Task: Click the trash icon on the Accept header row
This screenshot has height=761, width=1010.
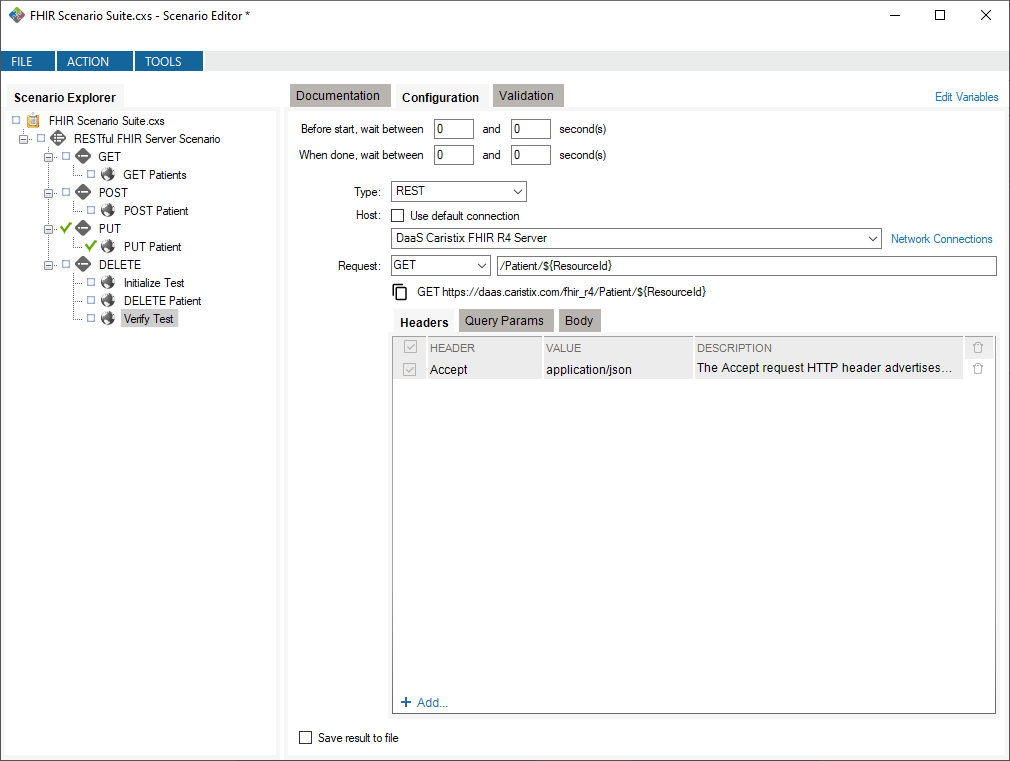Action: tap(977, 368)
